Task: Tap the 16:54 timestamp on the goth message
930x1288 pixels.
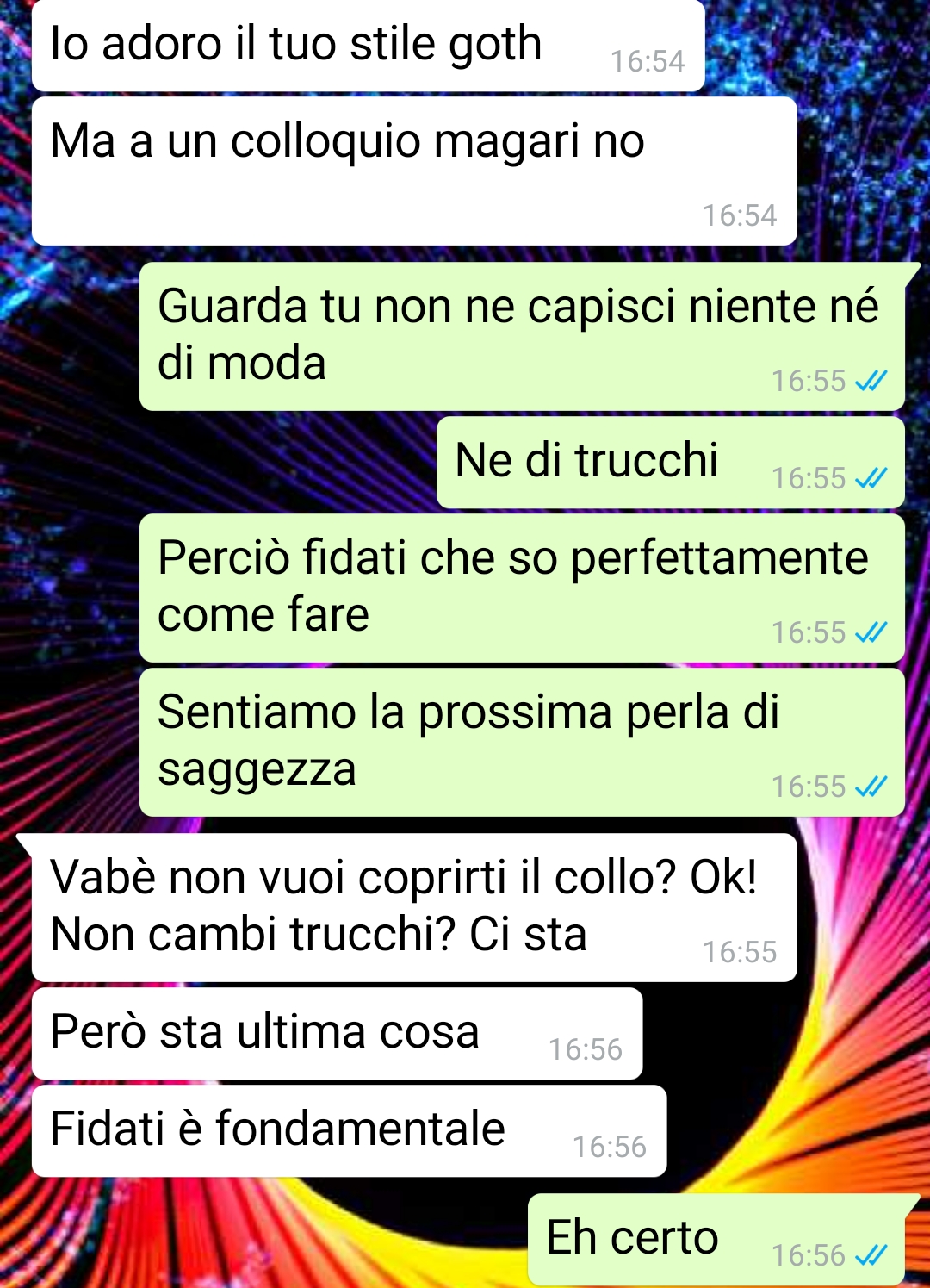Action: tap(648, 61)
